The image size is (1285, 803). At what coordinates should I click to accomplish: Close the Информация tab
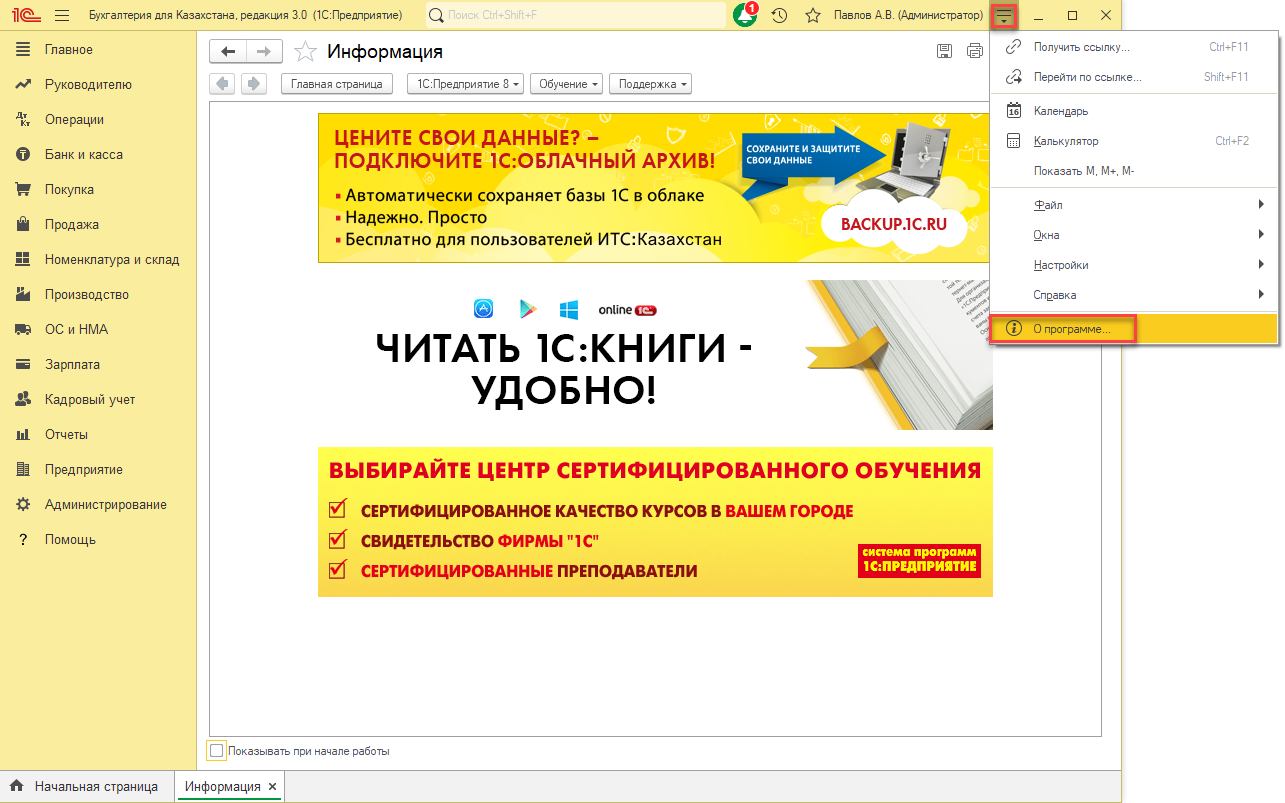[x=272, y=787]
